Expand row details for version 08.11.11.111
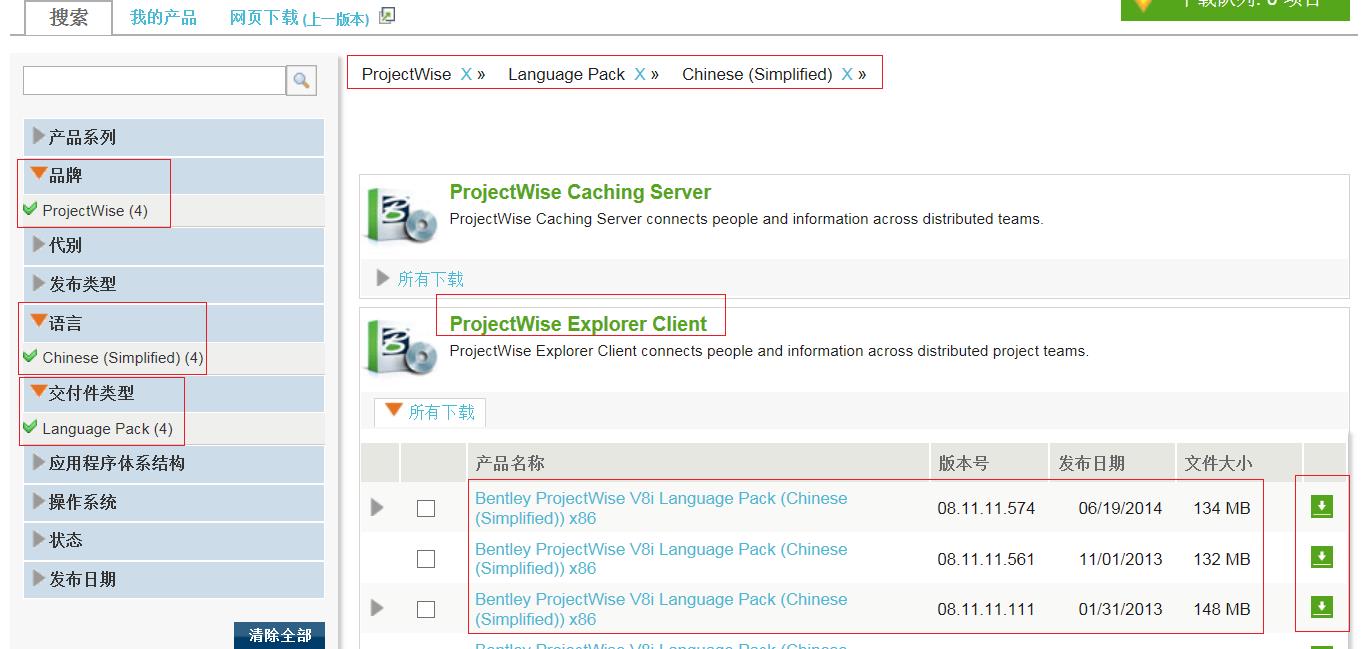This screenshot has width=1363, height=649. click(x=377, y=608)
